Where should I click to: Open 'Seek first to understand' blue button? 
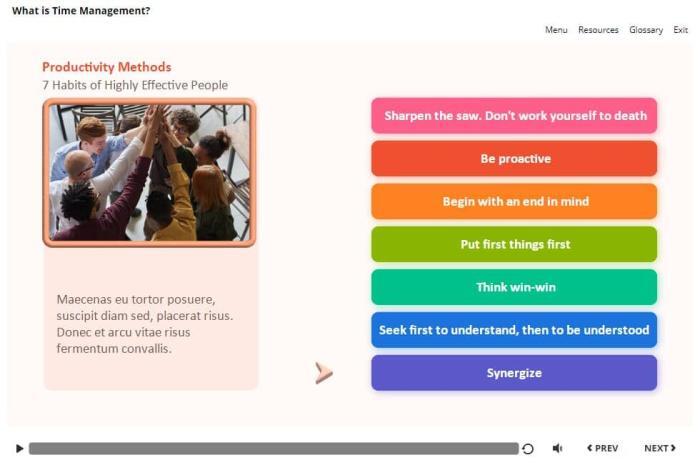coord(514,330)
